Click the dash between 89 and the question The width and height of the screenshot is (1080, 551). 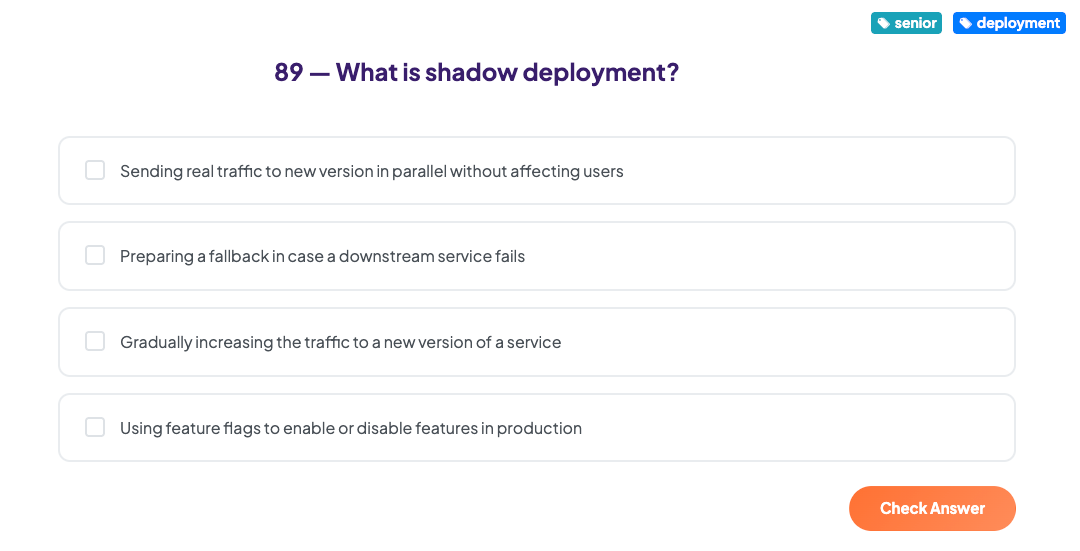[x=320, y=73]
